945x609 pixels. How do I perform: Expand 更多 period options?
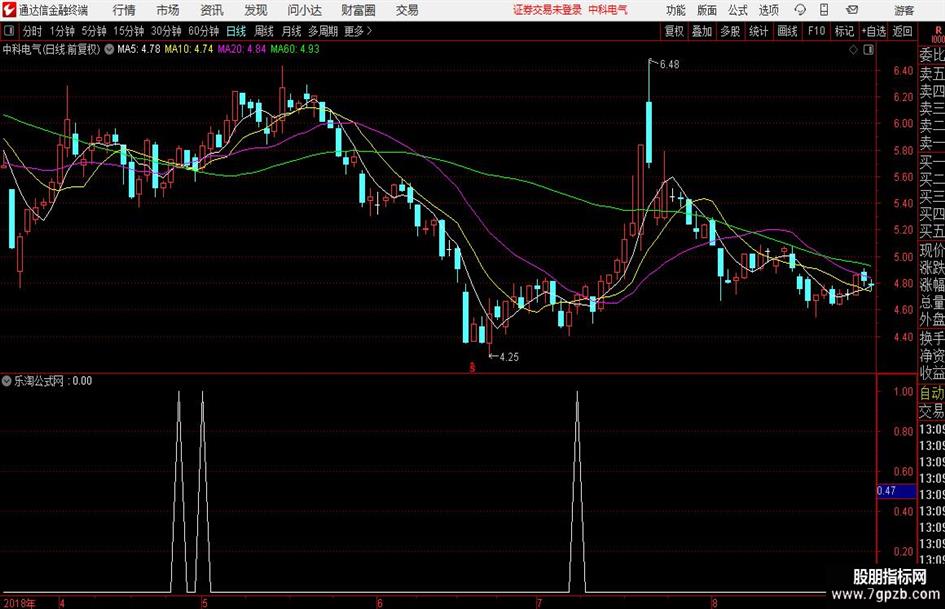pos(357,31)
